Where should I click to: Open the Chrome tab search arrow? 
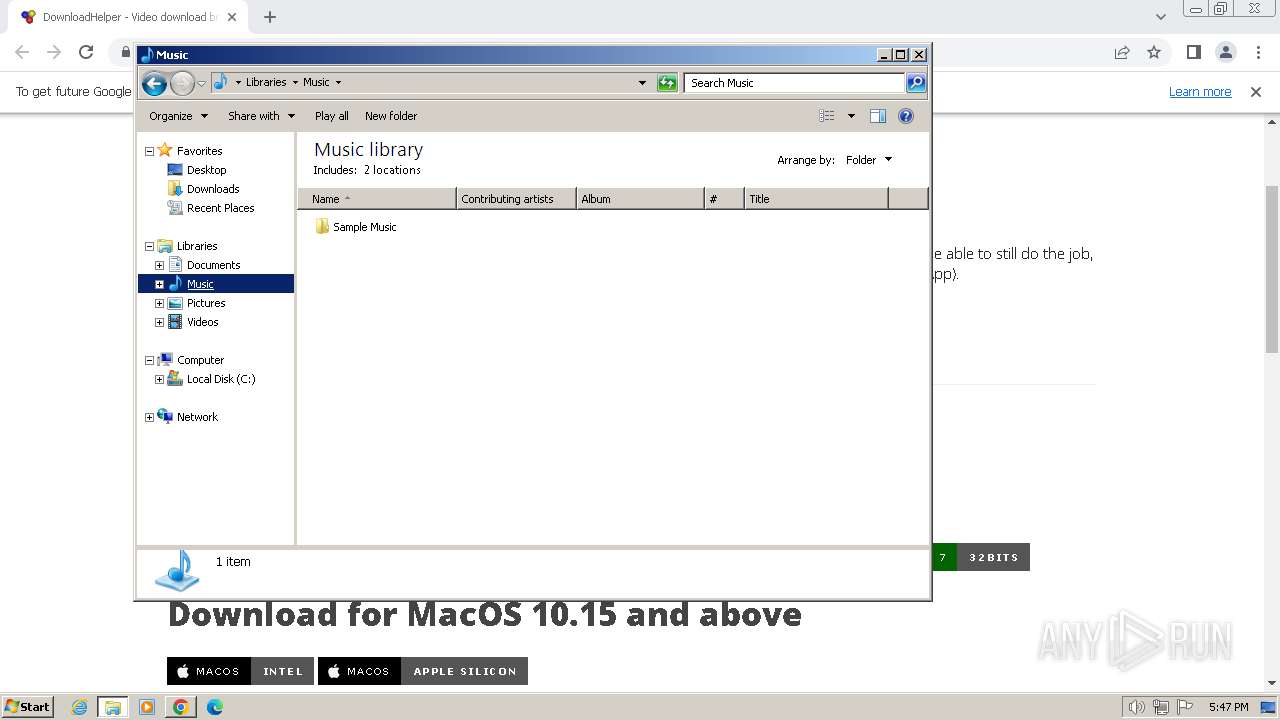coord(1160,17)
